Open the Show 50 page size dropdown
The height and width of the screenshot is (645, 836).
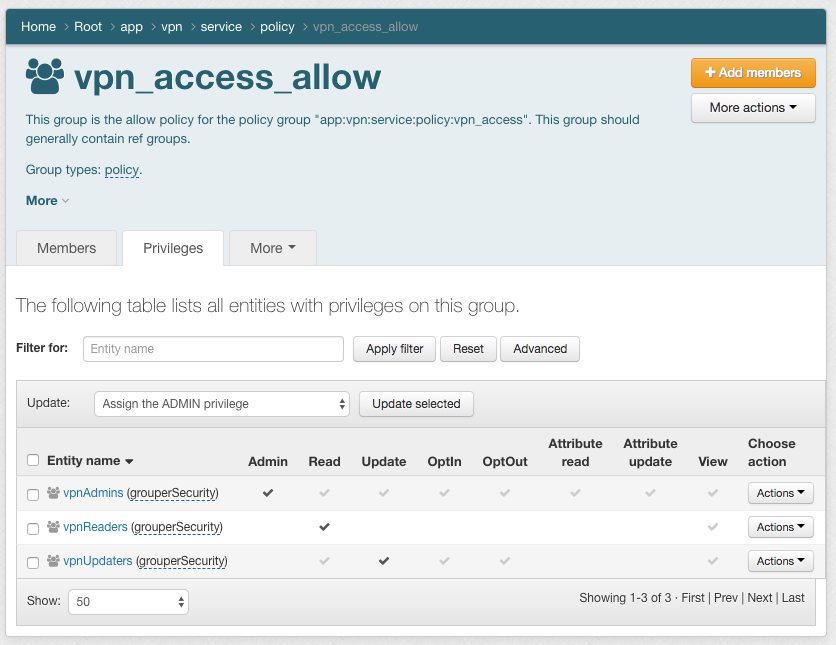128,602
